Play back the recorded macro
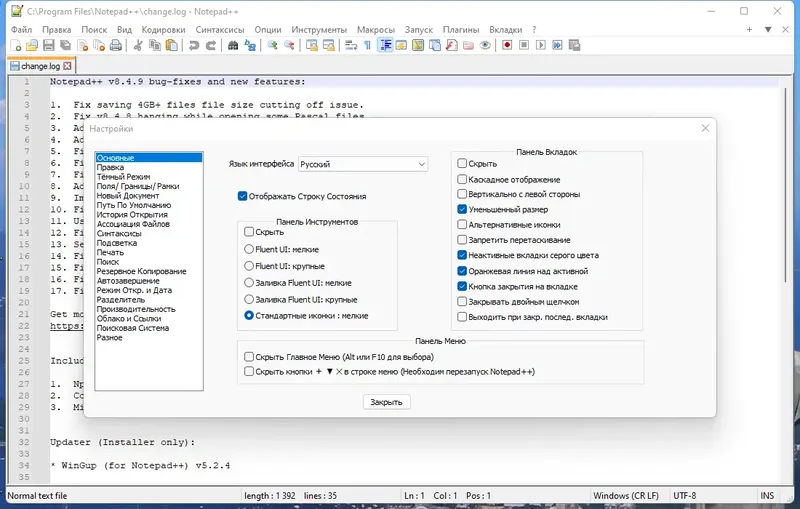The height and width of the screenshot is (509, 800). click(541, 45)
